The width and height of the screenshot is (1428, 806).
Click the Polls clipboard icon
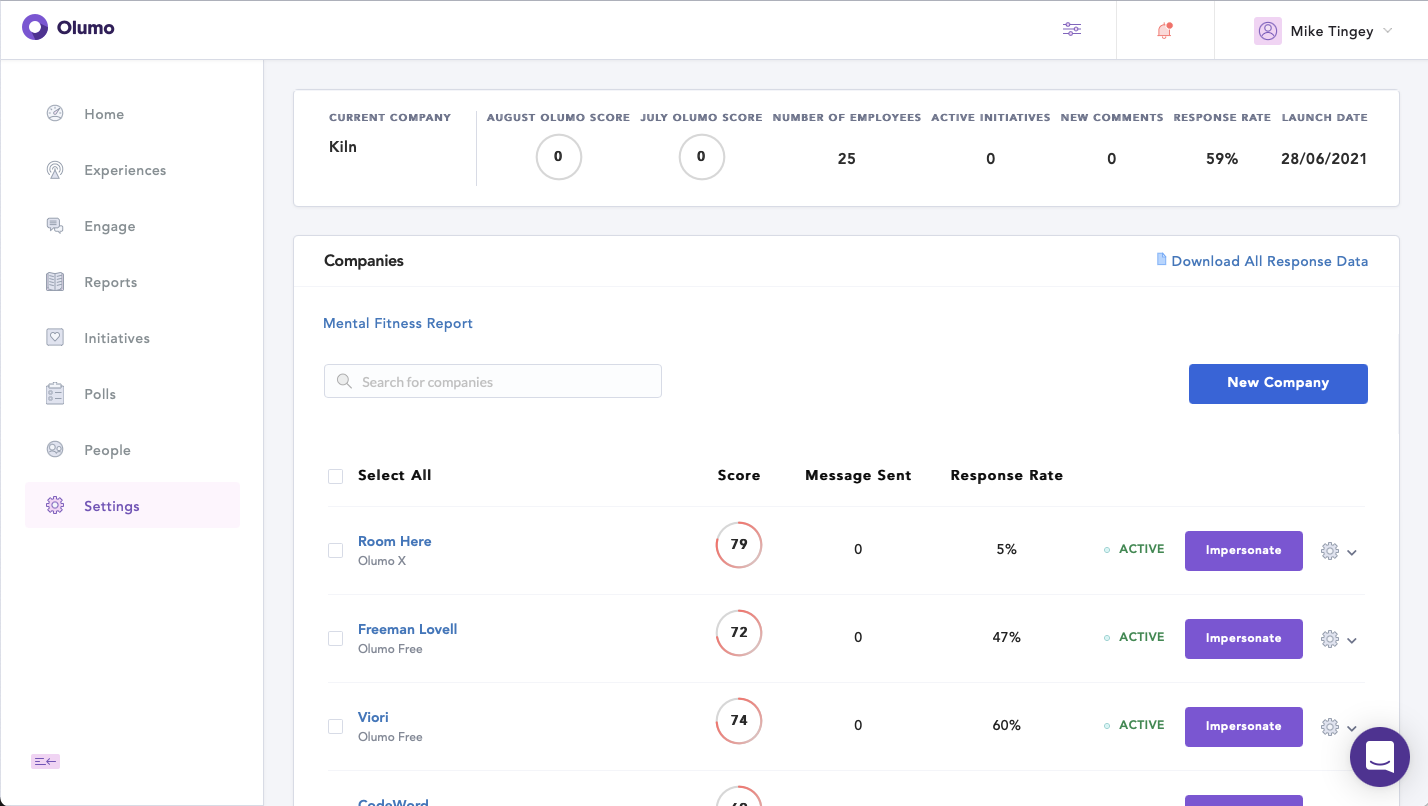[x=55, y=393]
